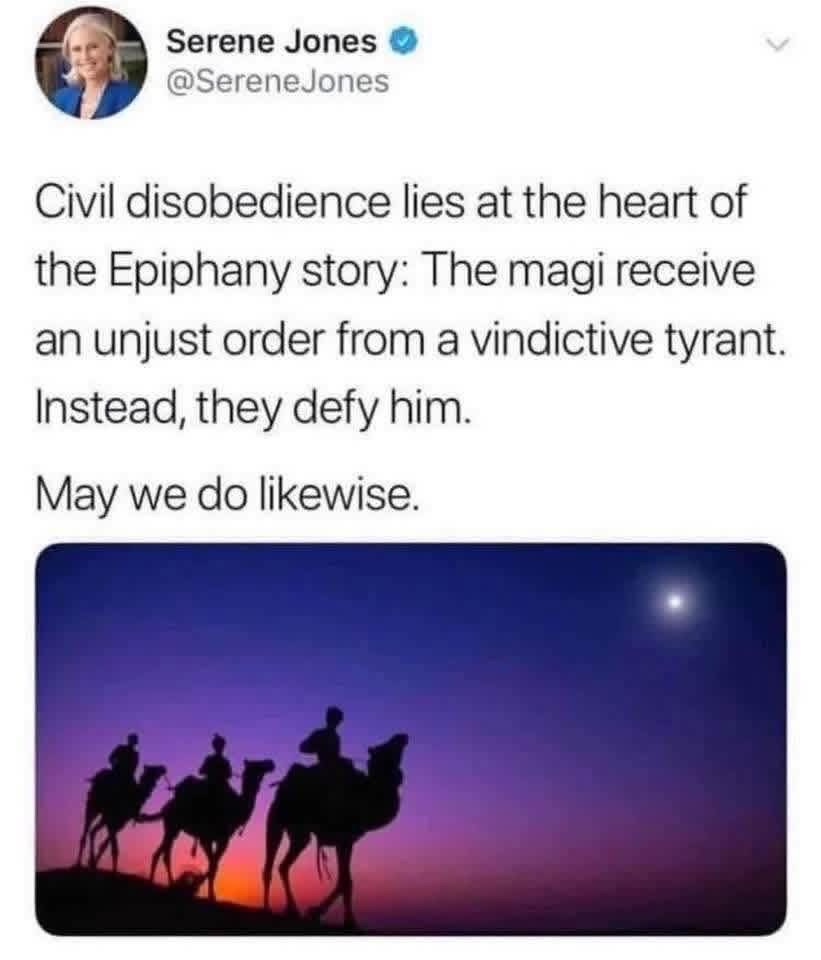Open the attached magi camel image
Image resolution: width=821 pixels, height=960 pixels.
click(411, 739)
